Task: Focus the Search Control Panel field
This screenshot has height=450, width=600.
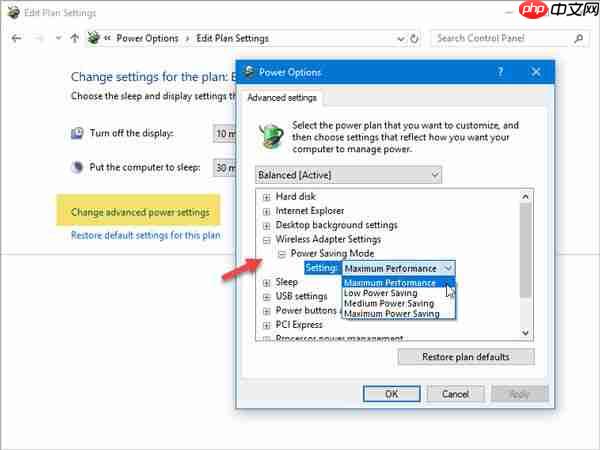Action: 509,38
